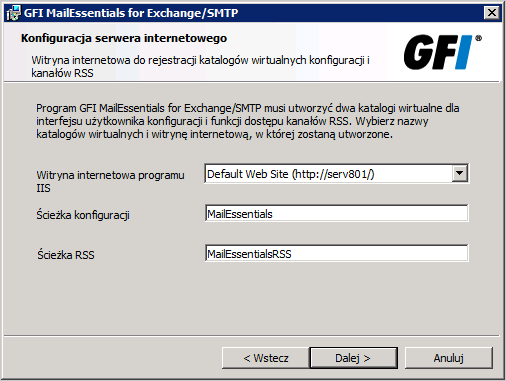506x381 pixels.
Task: Click the Ścieżka konfiguracji input field
Action: 337,213
